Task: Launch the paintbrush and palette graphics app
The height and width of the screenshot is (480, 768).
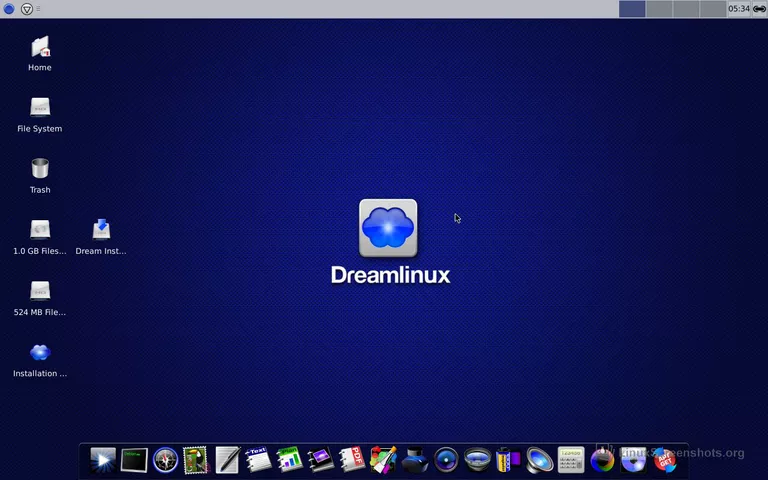Action: click(x=383, y=459)
